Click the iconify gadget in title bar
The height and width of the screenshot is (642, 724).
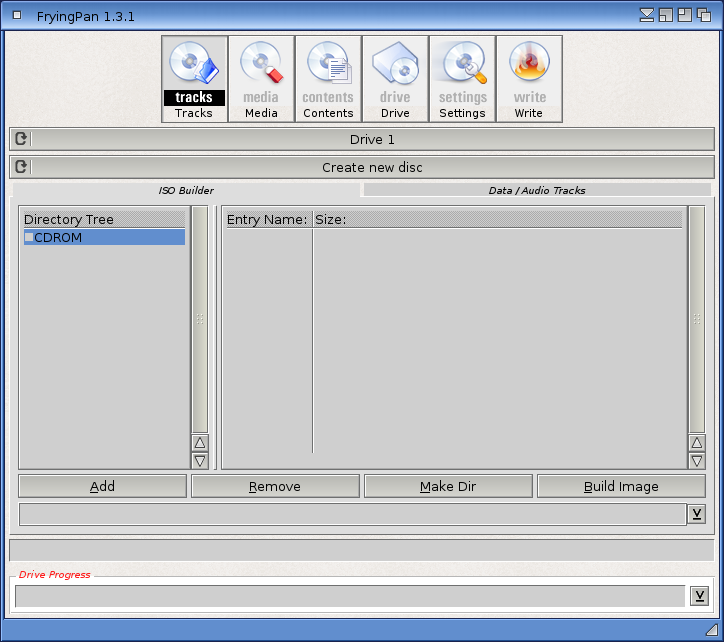647,15
